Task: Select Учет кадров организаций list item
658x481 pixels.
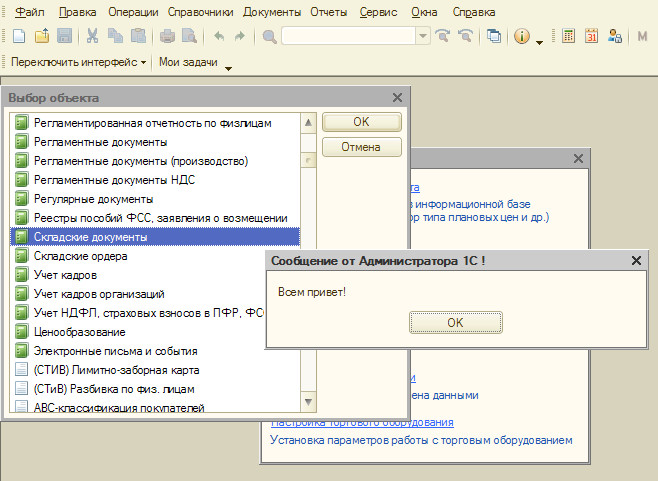Action: pyautogui.click(x=99, y=294)
